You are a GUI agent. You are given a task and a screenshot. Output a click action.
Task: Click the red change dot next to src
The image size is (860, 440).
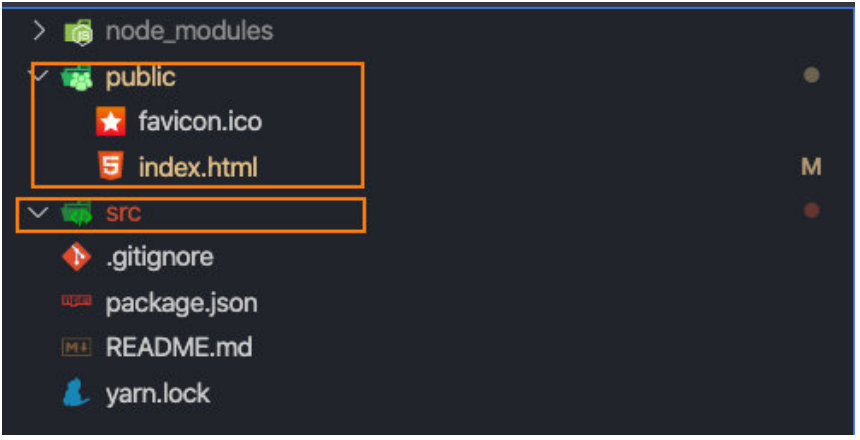[812, 211]
